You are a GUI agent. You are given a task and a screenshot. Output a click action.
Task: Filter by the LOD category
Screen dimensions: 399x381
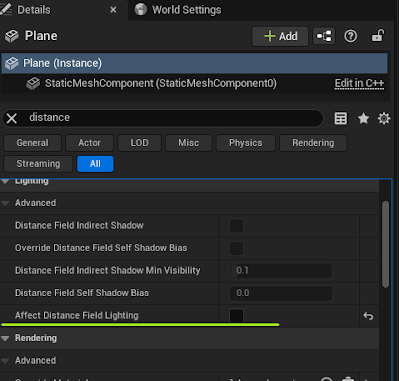(x=139, y=143)
